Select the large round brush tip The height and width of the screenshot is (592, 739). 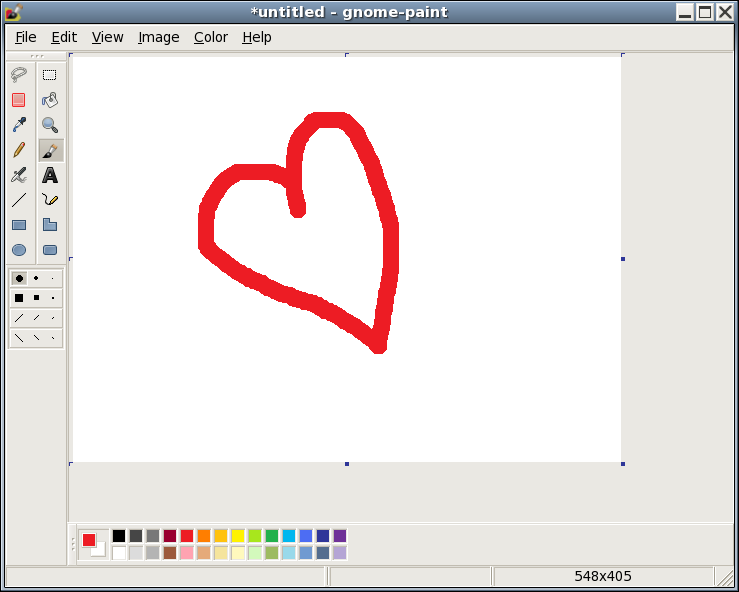19,279
